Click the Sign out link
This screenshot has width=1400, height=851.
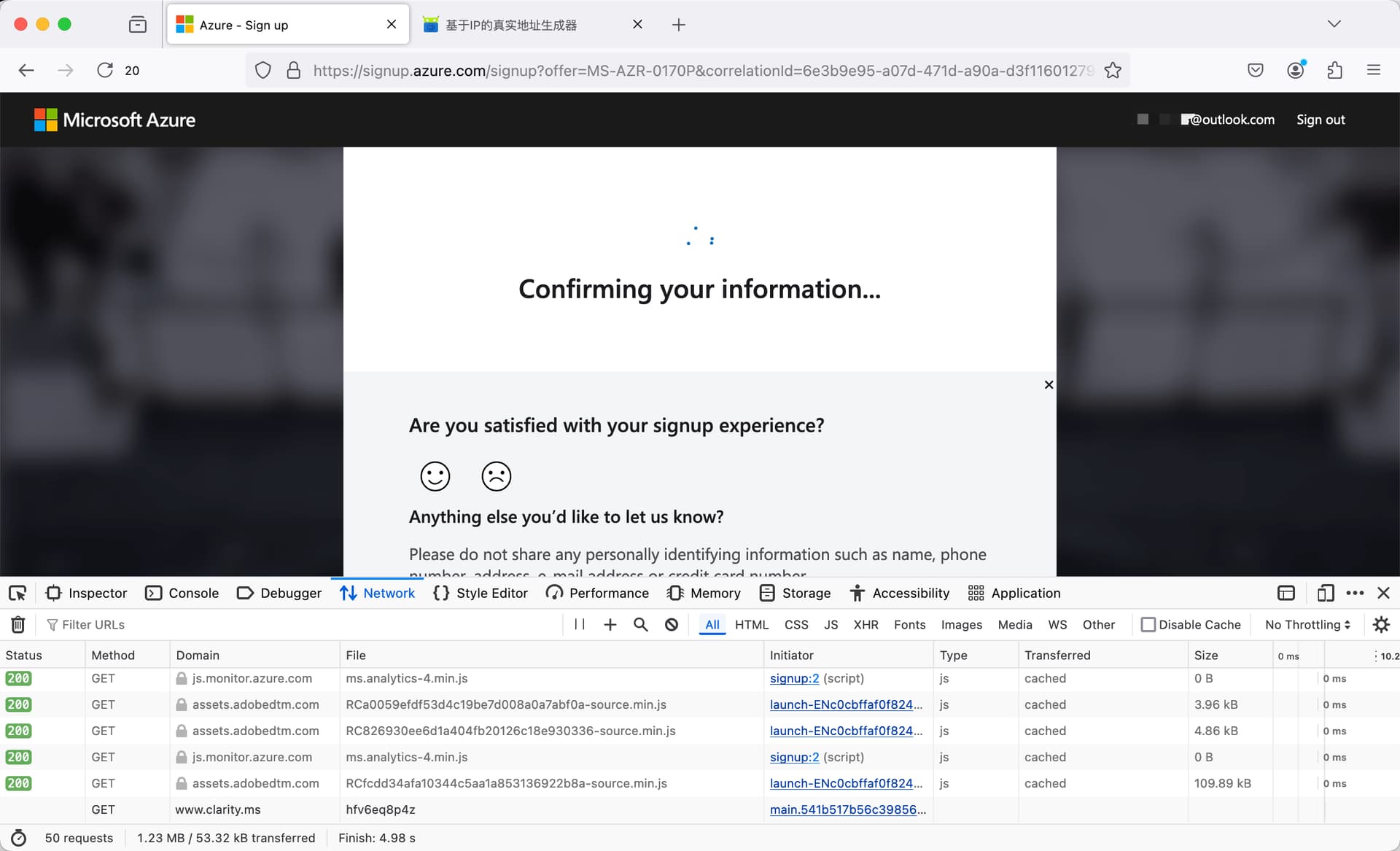click(1321, 120)
